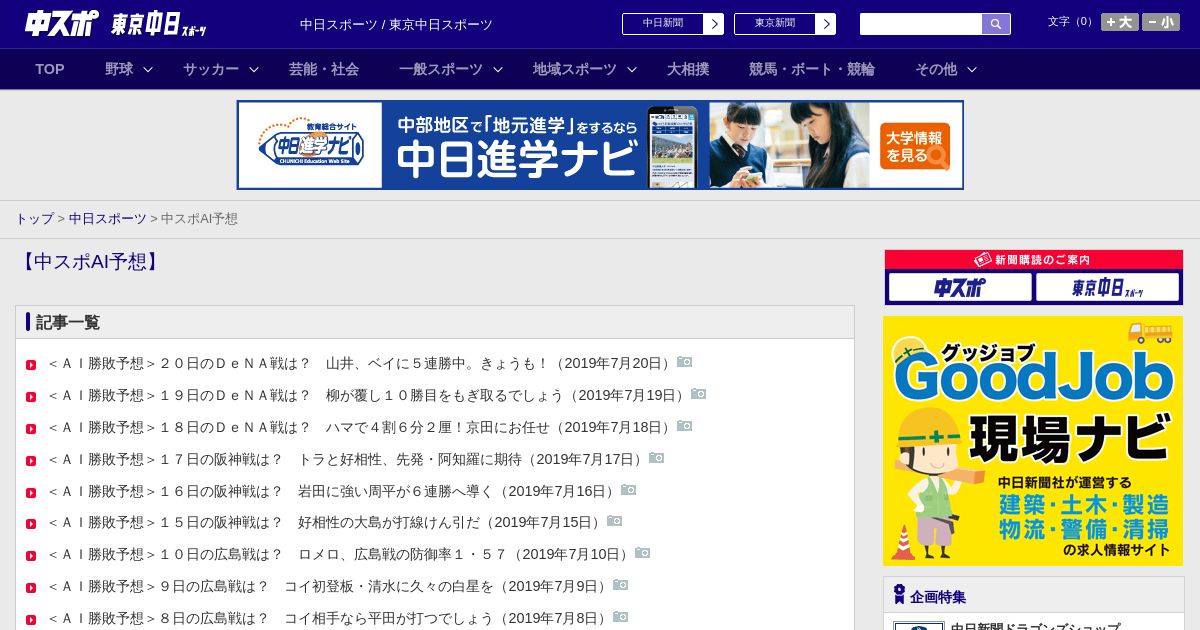Image resolution: width=1200 pixels, height=630 pixels.
Task: Open article ２０日のＤｅＮＡ戦は 山井
Action: 361,363
